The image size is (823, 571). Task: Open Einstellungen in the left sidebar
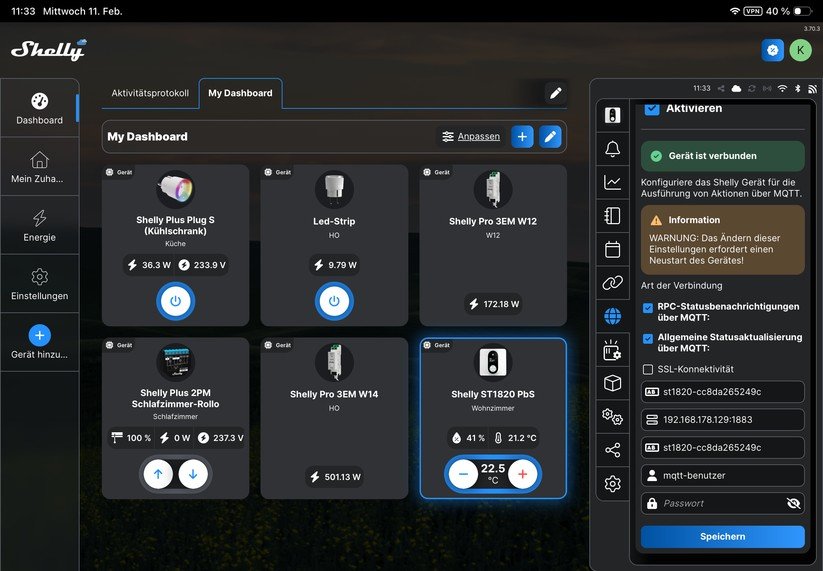click(39, 284)
